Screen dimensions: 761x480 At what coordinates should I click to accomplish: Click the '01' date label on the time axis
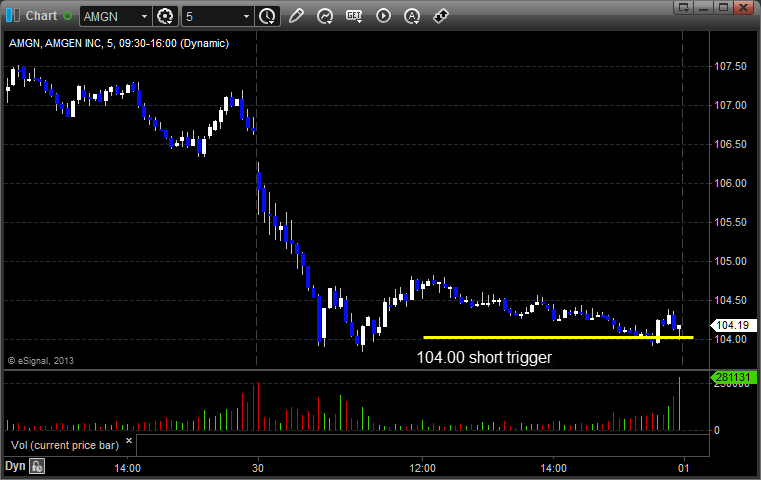click(x=683, y=468)
